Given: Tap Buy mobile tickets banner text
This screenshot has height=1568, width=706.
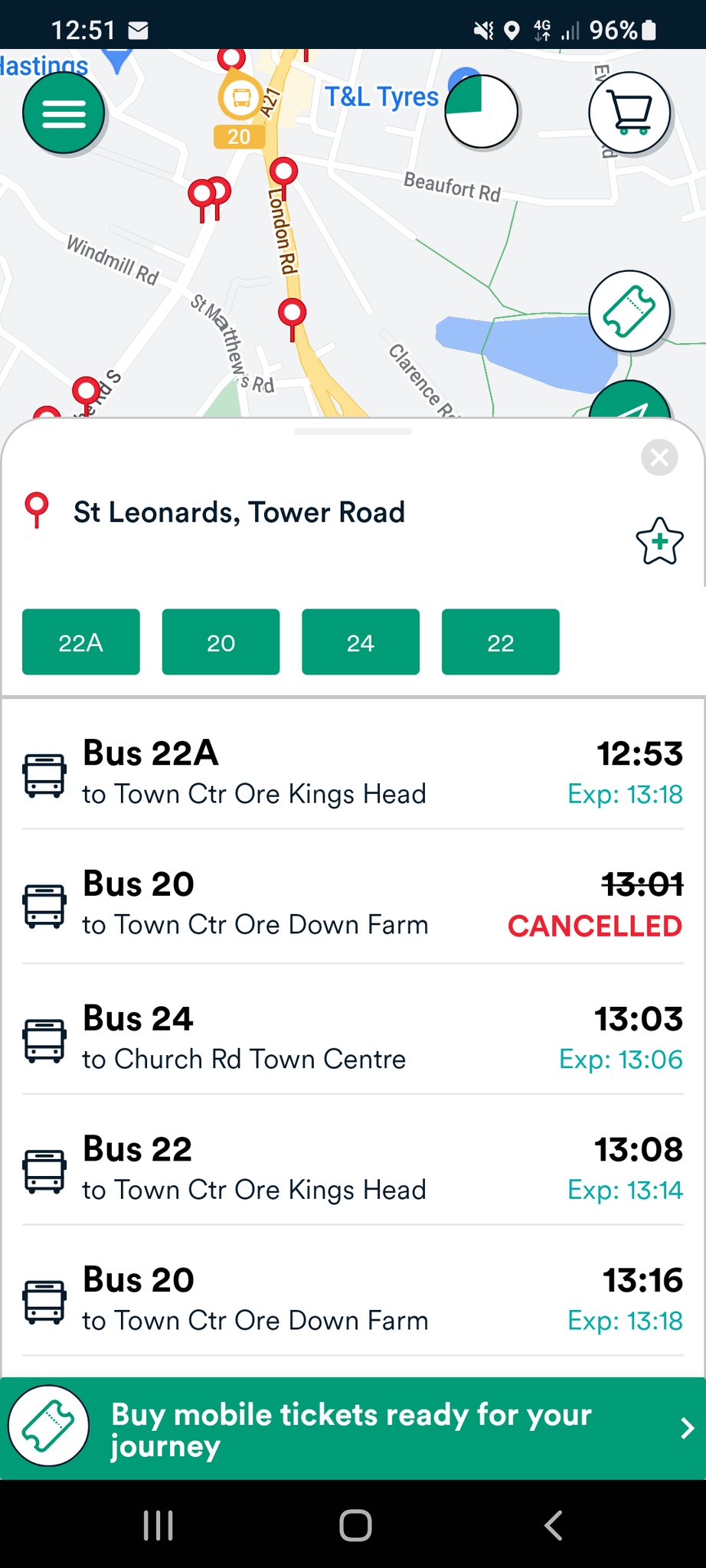Looking at the screenshot, I should (x=351, y=1429).
